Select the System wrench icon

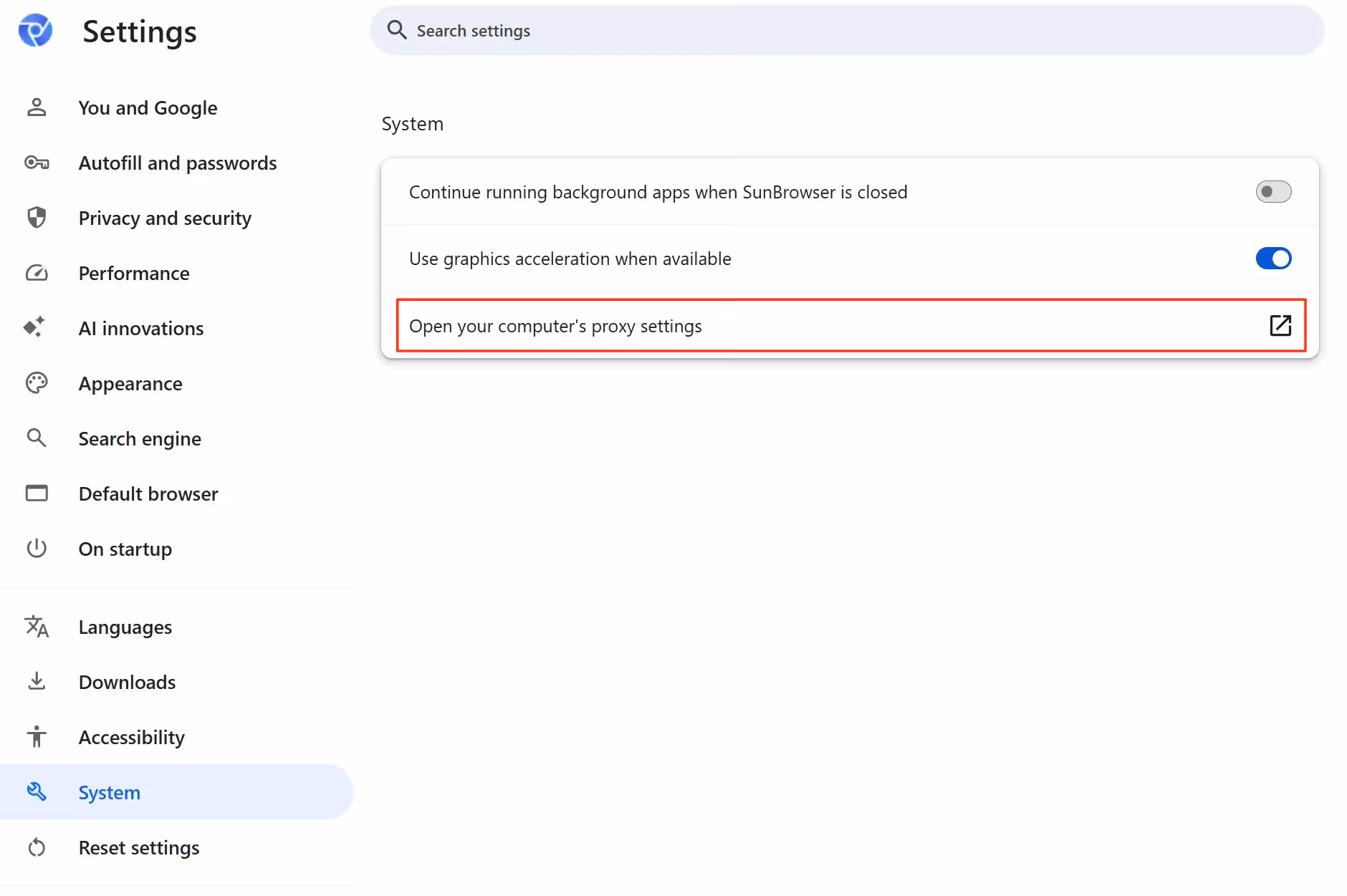click(x=36, y=791)
